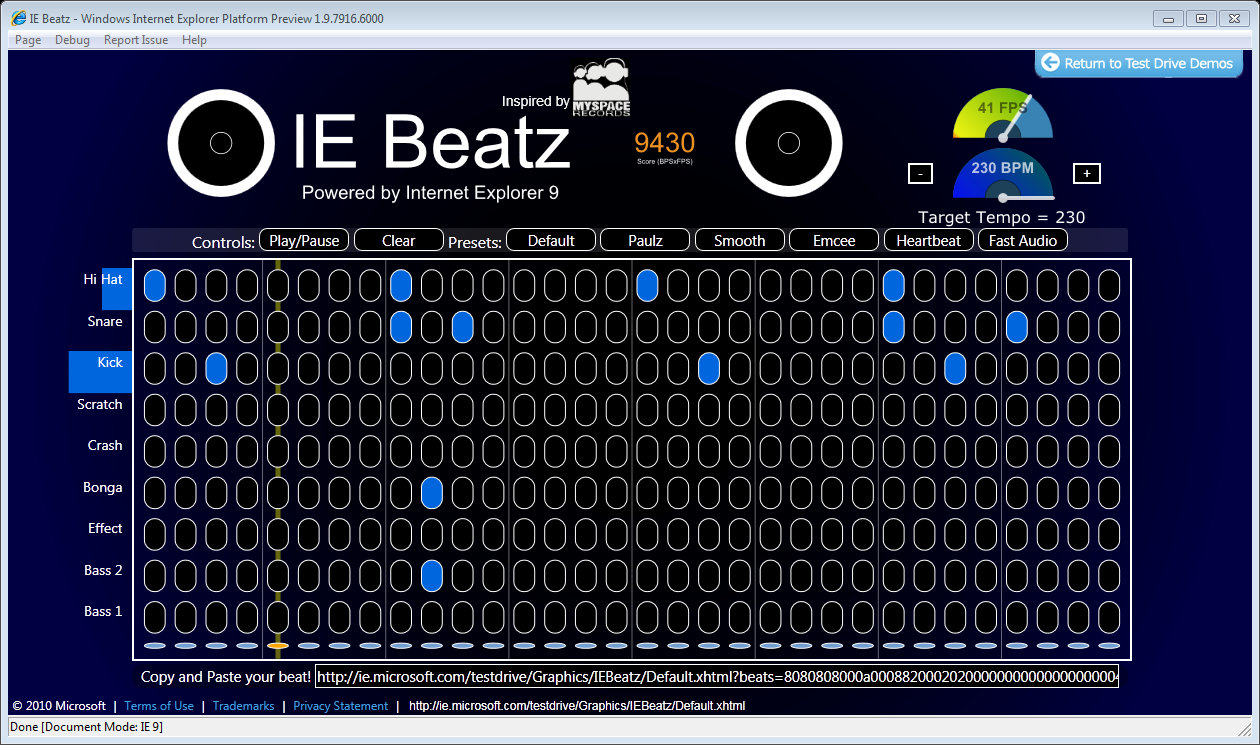Select the Crash instrument label

[105, 446]
